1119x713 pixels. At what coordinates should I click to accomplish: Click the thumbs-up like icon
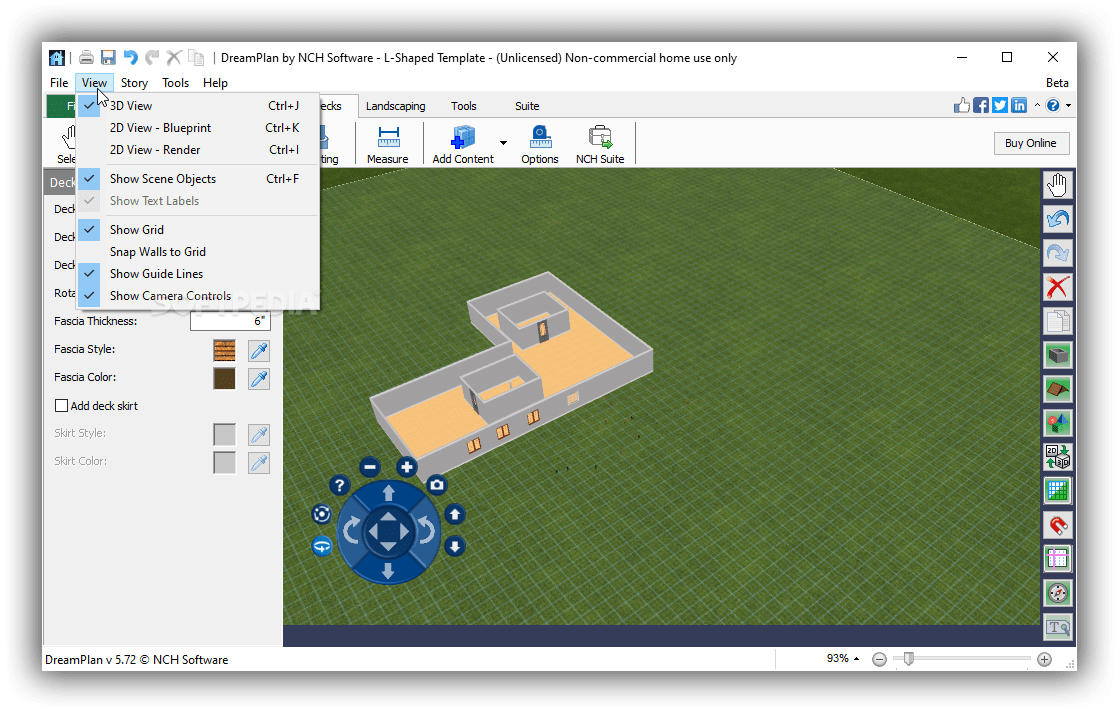click(961, 106)
